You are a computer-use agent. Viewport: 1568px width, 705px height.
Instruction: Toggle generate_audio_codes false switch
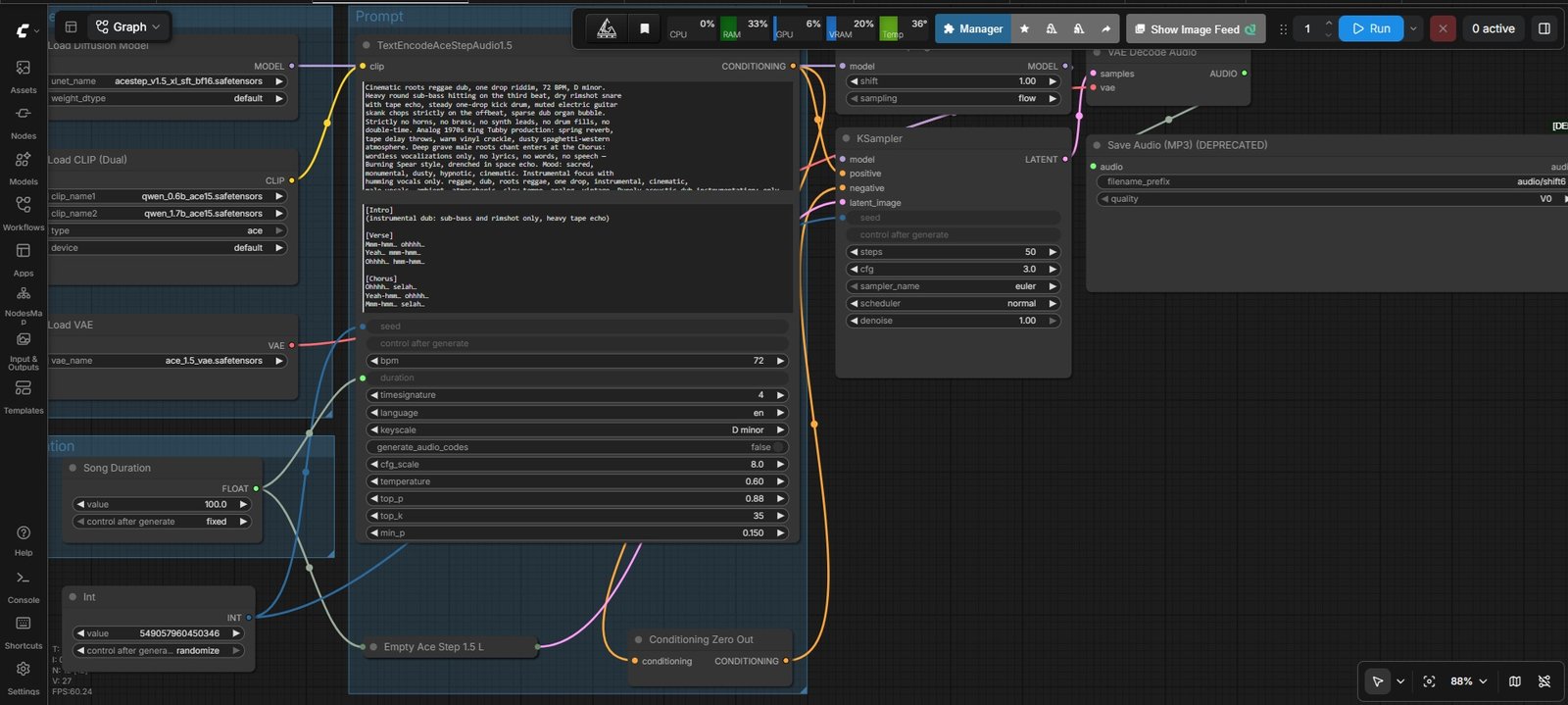[778, 447]
